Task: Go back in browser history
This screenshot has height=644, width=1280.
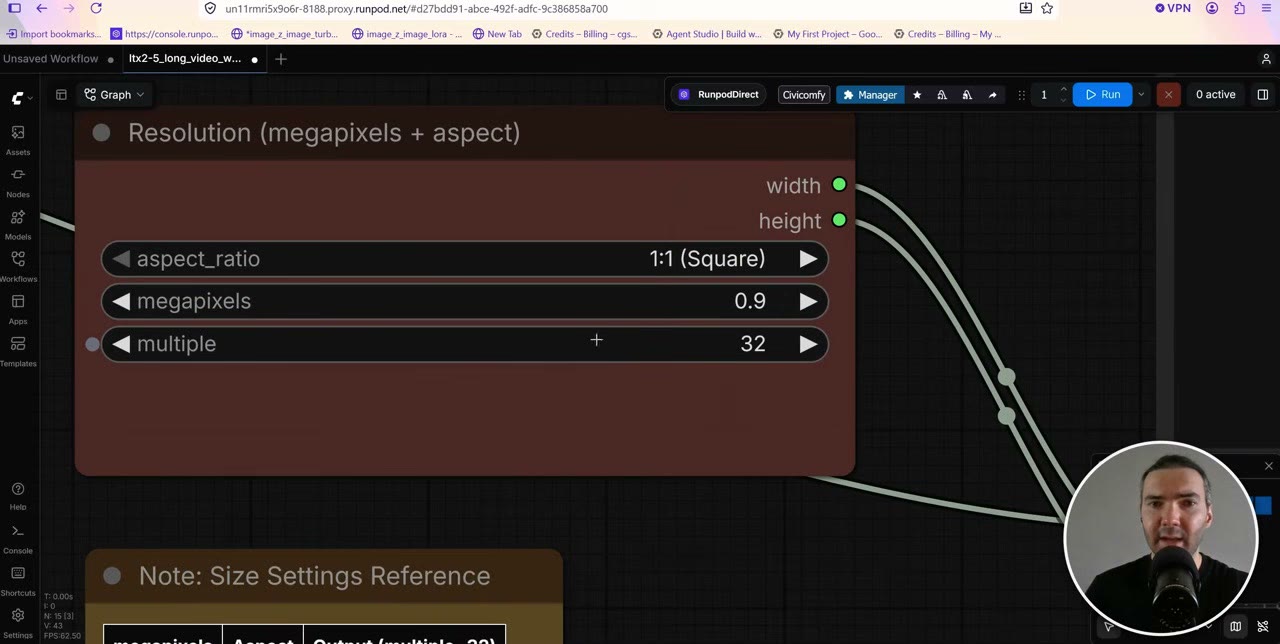Action: 41,9
